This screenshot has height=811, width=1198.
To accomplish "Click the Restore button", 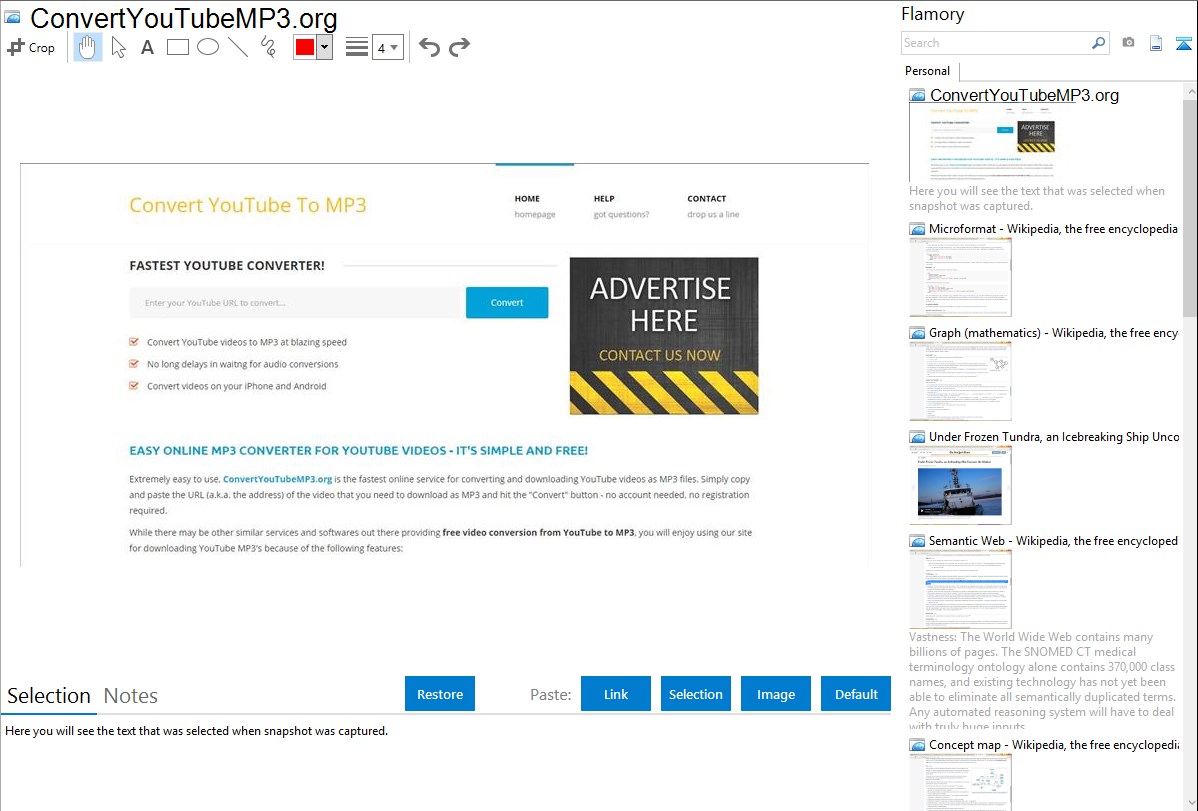I will 440,694.
